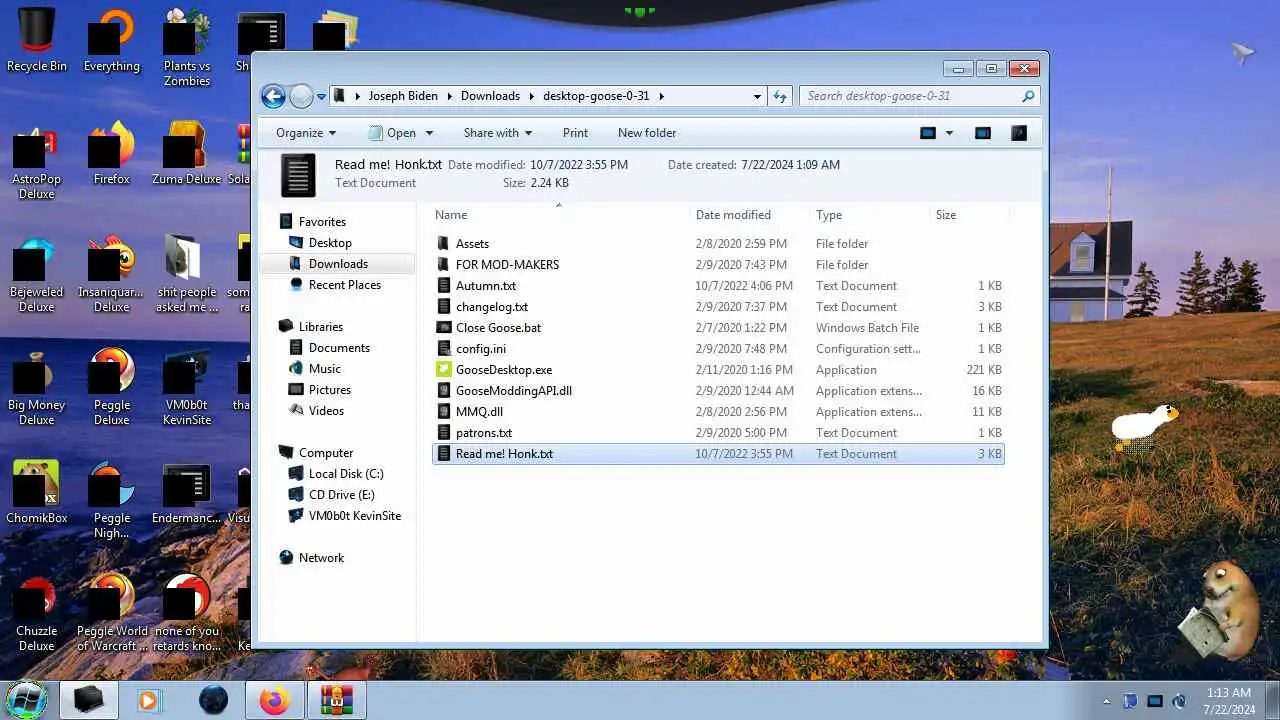Open Firefox desktop shortcut
Viewport: 1280px width, 720px height.
click(x=112, y=154)
